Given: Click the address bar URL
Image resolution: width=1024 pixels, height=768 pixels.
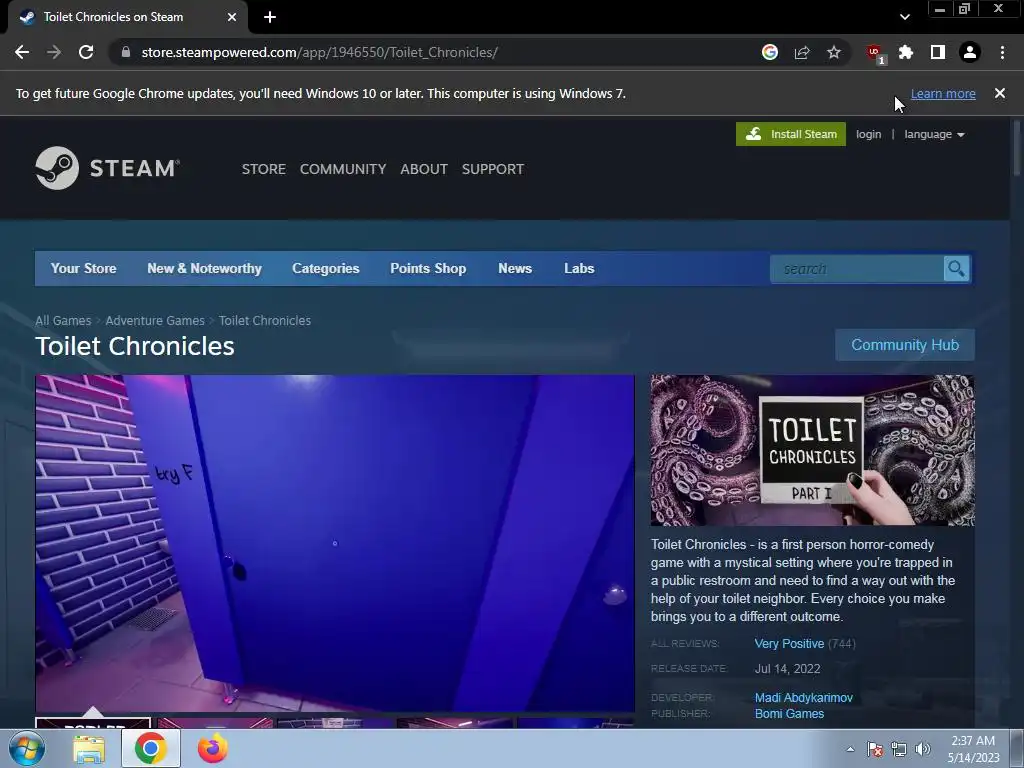Looking at the screenshot, I should (319, 52).
